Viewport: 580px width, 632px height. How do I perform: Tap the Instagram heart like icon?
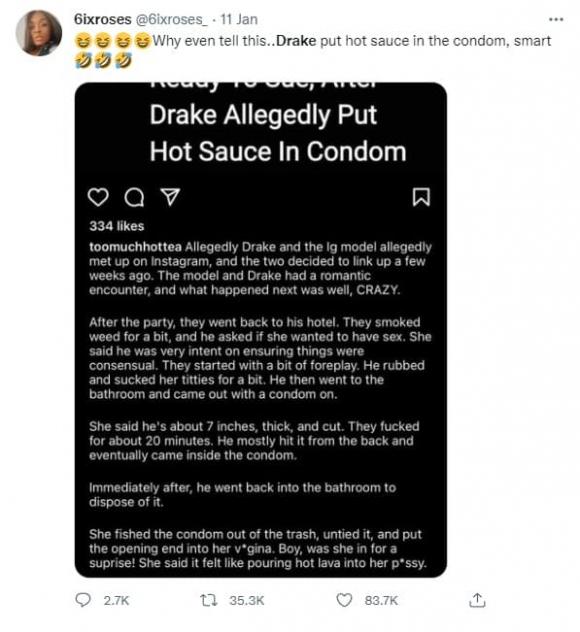coord(98,197)
